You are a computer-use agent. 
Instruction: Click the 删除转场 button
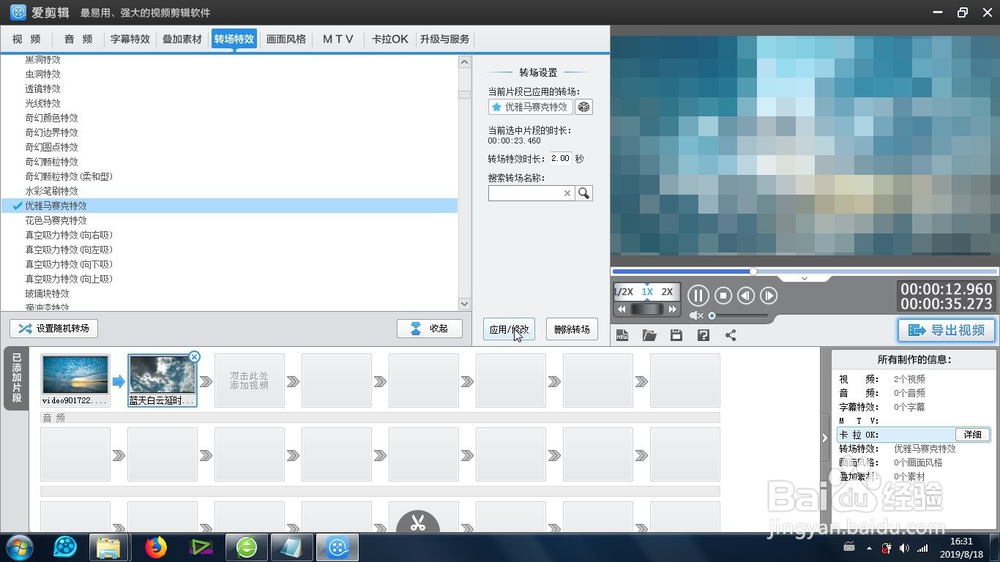572,329
